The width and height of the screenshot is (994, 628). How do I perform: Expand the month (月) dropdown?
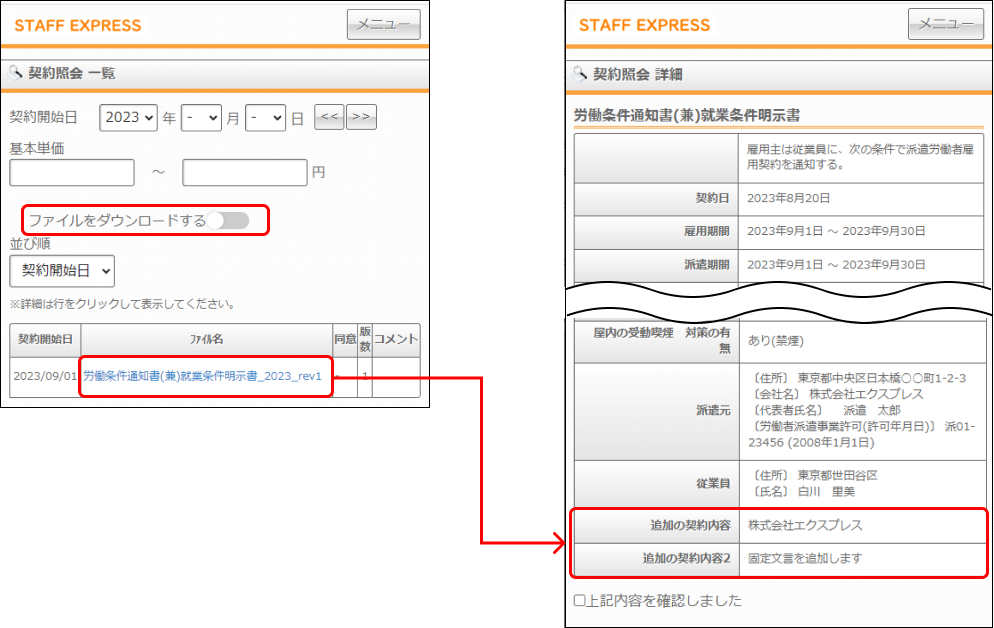tap(201, 118)
